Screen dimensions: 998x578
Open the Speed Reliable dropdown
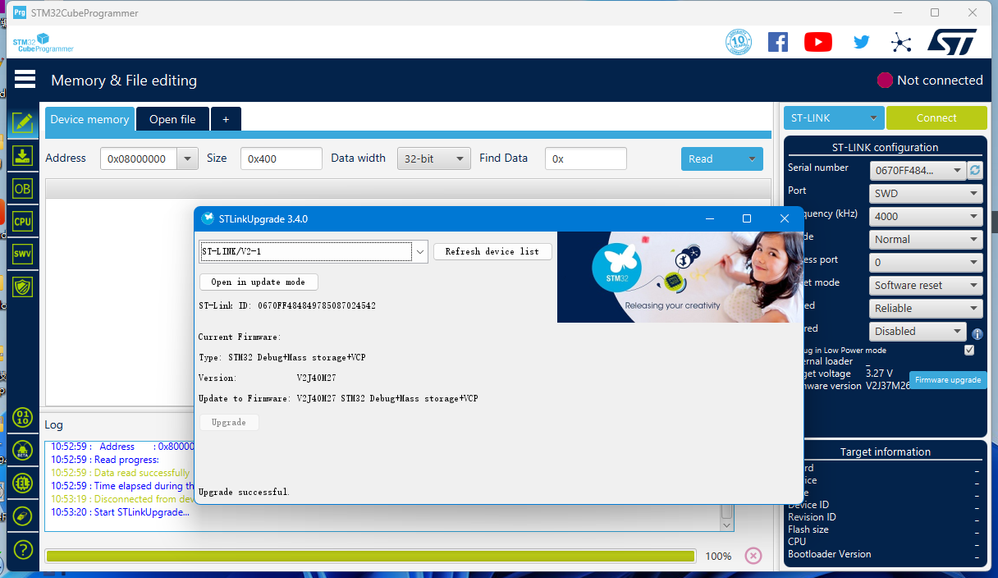pyautogui.click(x=925, y=308)
